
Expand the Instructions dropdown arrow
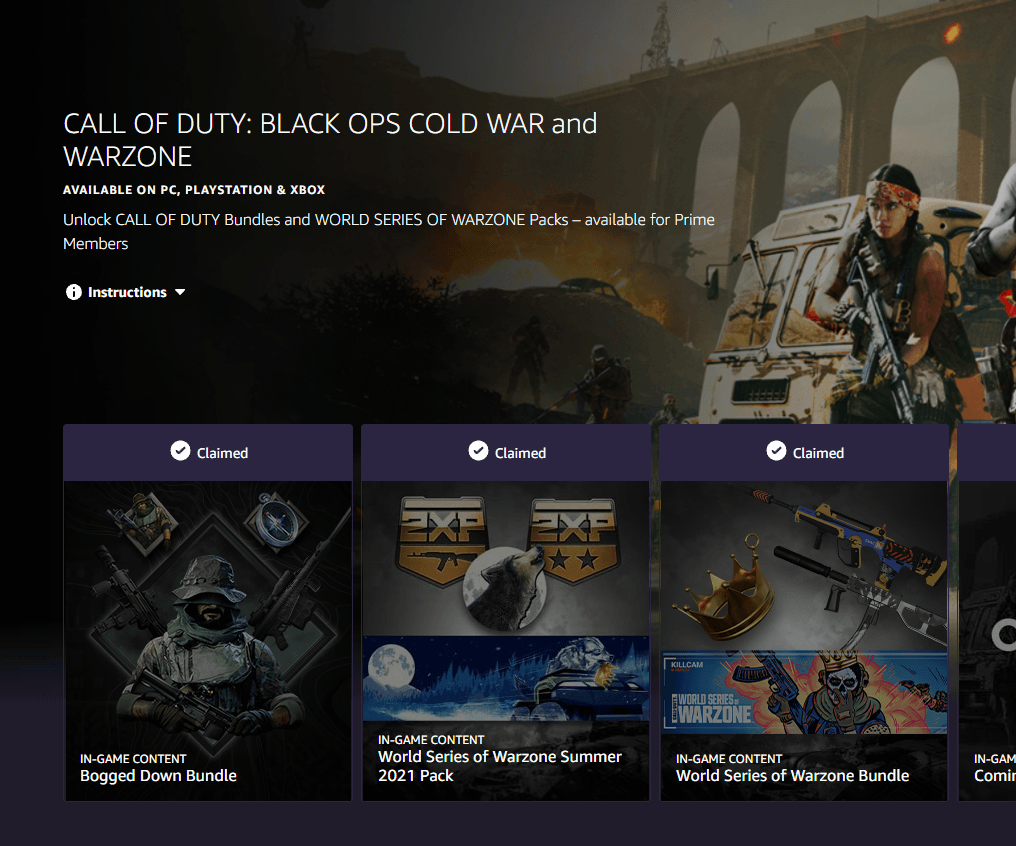click(180, 292)
